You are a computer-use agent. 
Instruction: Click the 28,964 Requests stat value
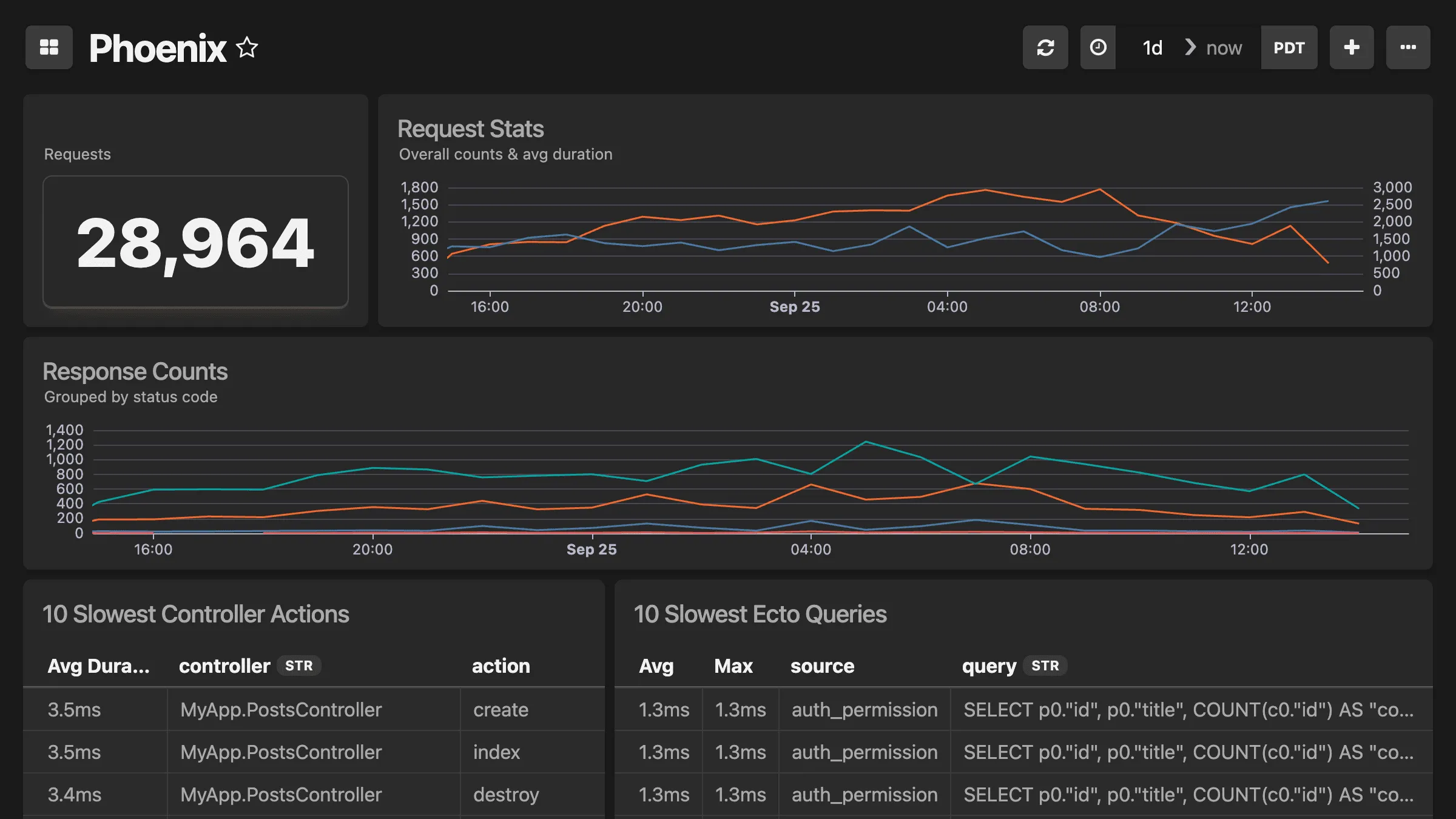coord(194,243)
